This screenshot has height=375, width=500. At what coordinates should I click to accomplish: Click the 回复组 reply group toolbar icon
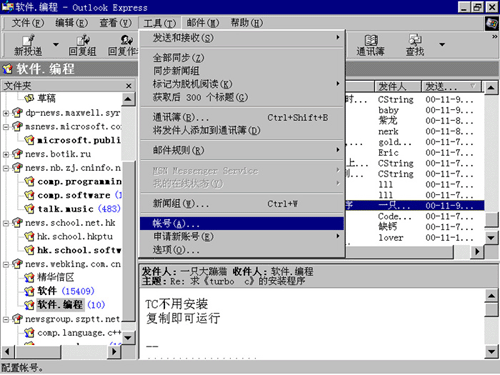click(x=83, y=41)
